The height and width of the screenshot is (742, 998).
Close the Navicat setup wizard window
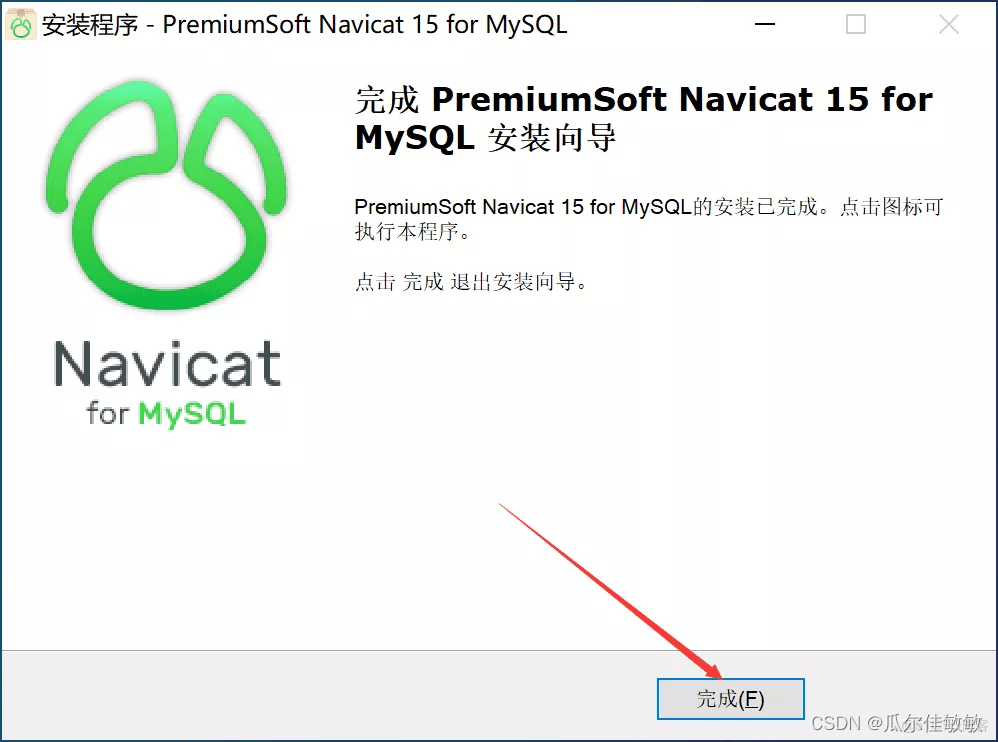(x=948, y=24)
